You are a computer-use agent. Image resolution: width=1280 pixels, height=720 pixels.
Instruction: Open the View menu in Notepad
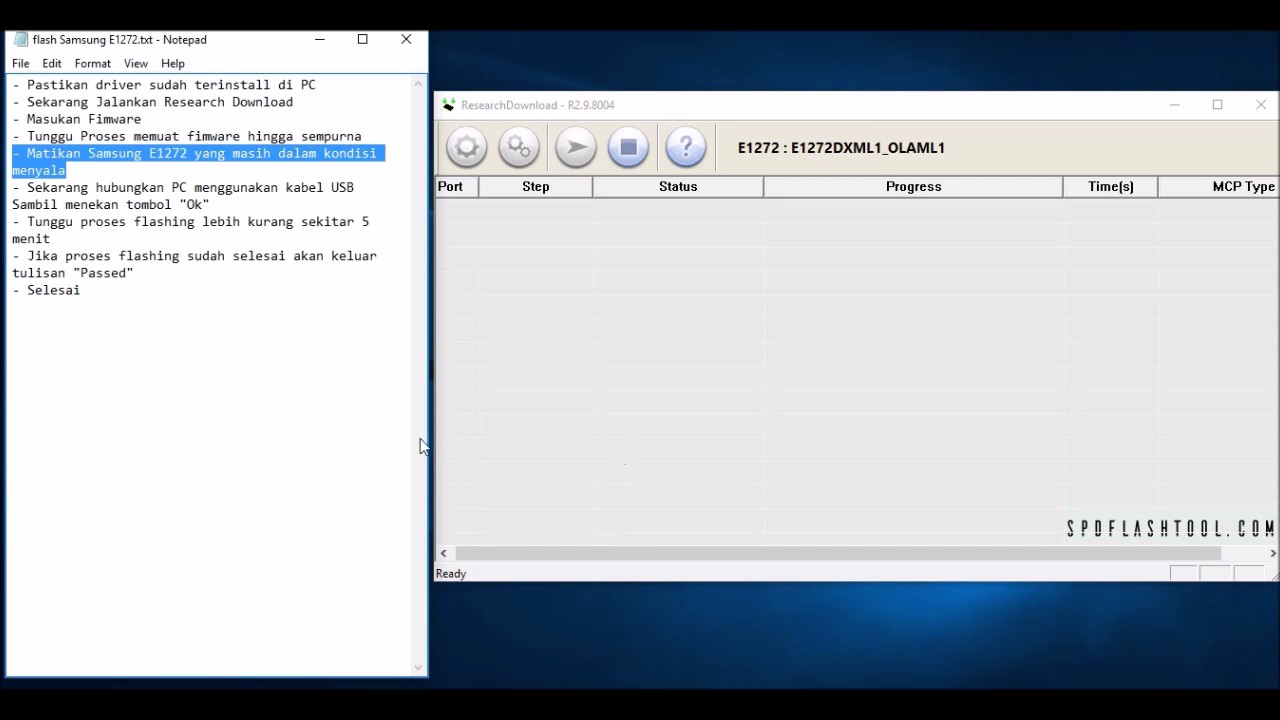(136, 63)
